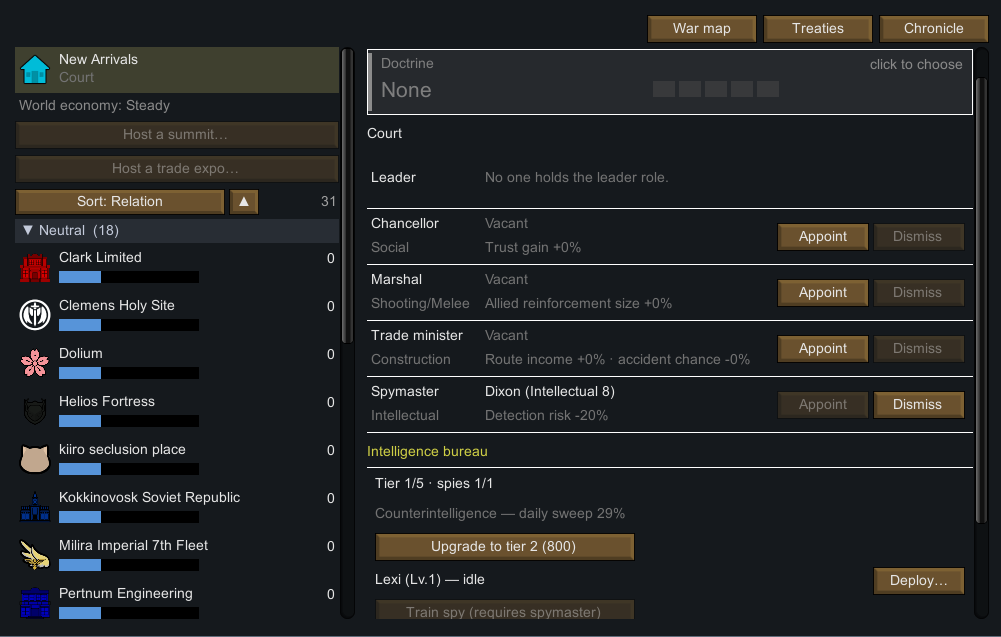Viewport: 1001px width, 637px height.
Task: Dismiss the Spymaster Dixon
Action: [x=917, y=405]
